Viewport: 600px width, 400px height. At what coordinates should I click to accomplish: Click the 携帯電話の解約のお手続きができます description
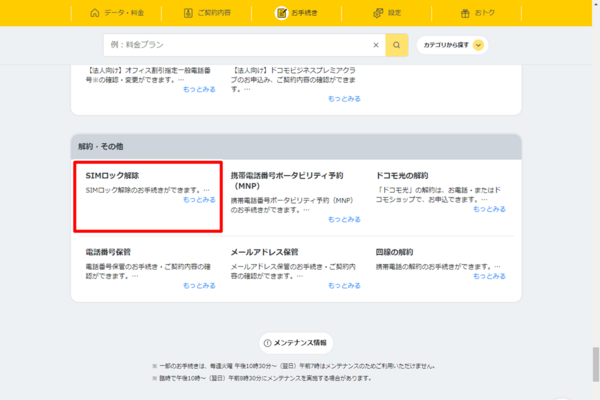pos(438,267)
